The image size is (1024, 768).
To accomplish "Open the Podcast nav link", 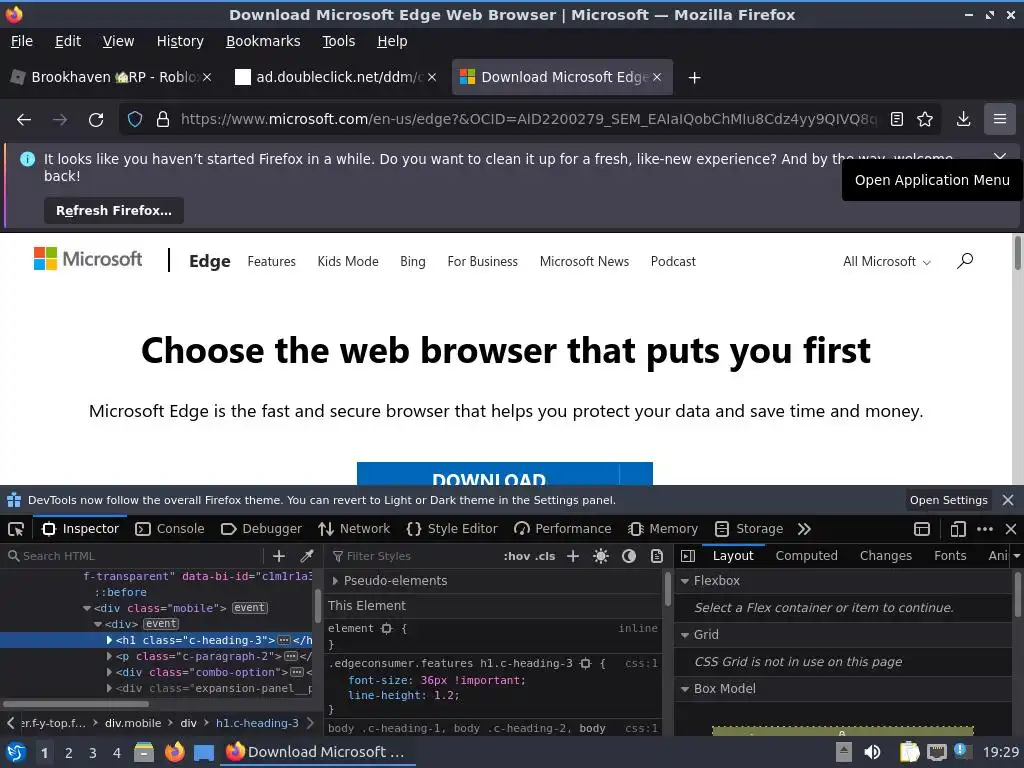I will (x=673, y=262).
